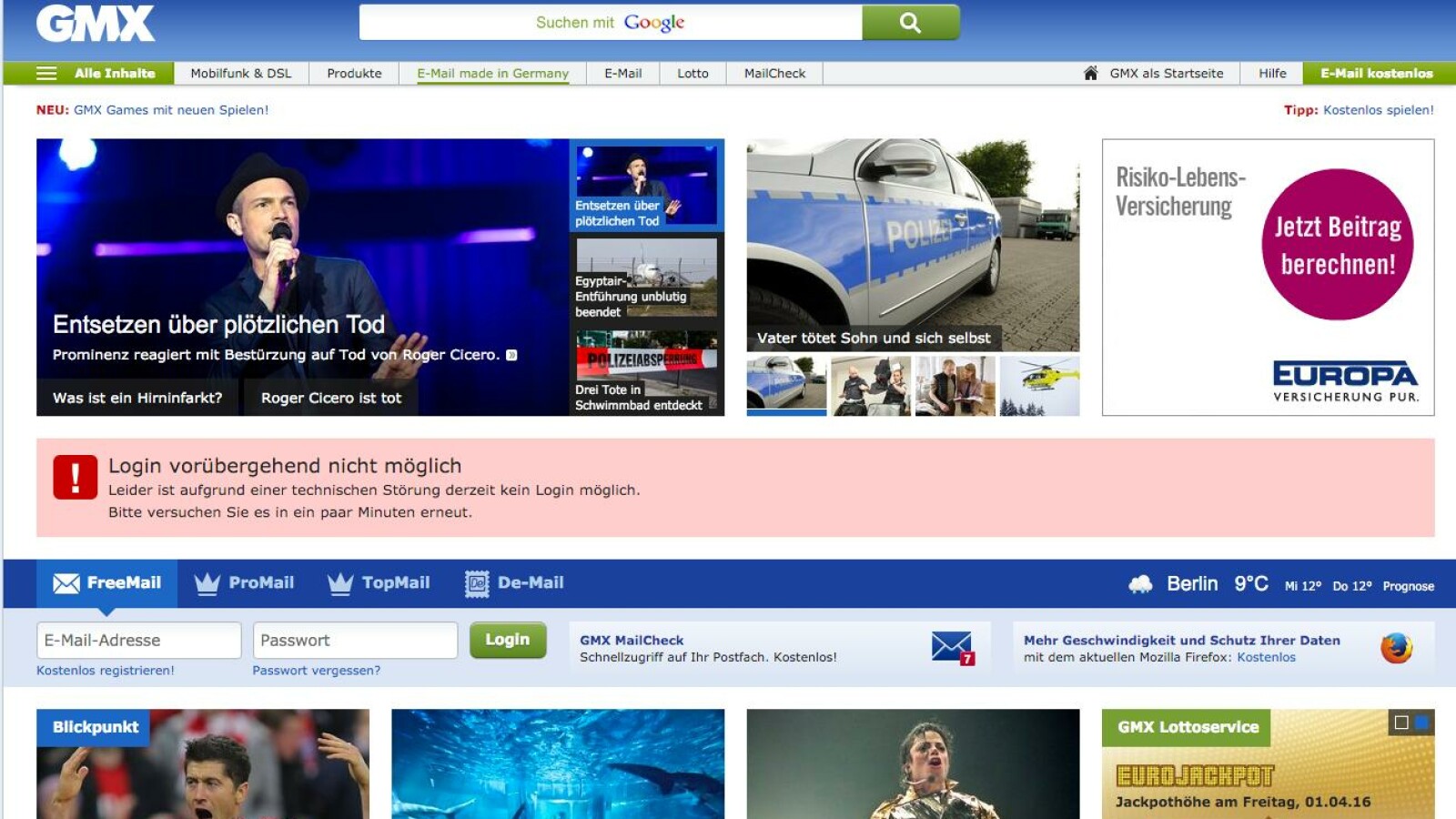Focus the Google search input field

pyautogui.click(x=611, y=23)
